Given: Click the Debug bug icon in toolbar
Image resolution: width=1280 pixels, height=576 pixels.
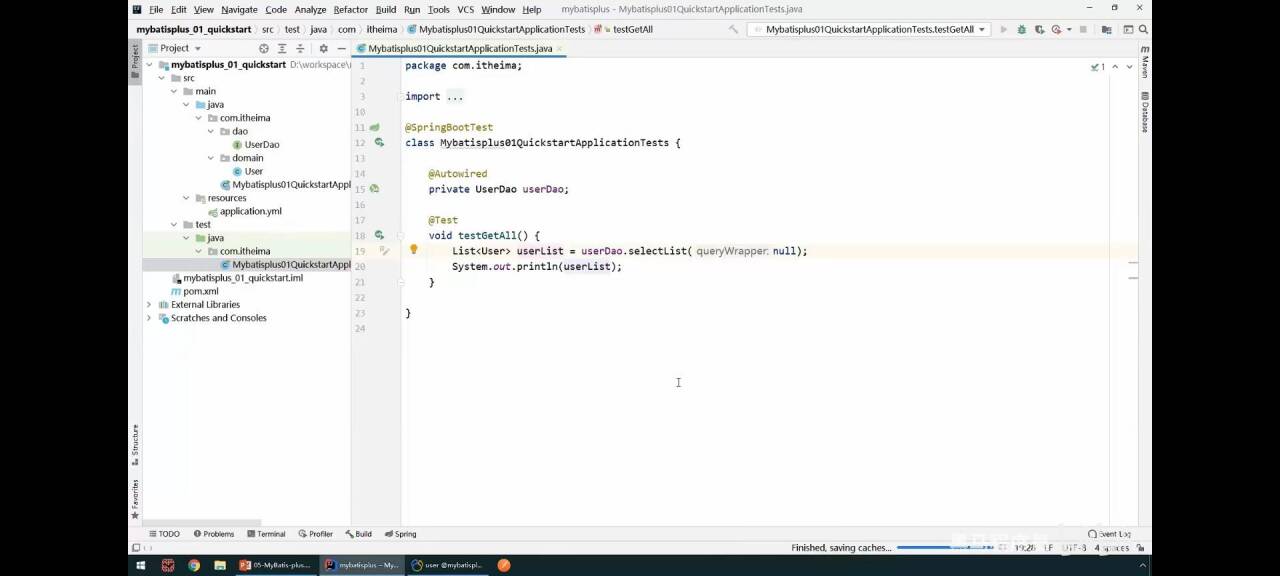Looking at the screenshot, I should point(1021,29).
